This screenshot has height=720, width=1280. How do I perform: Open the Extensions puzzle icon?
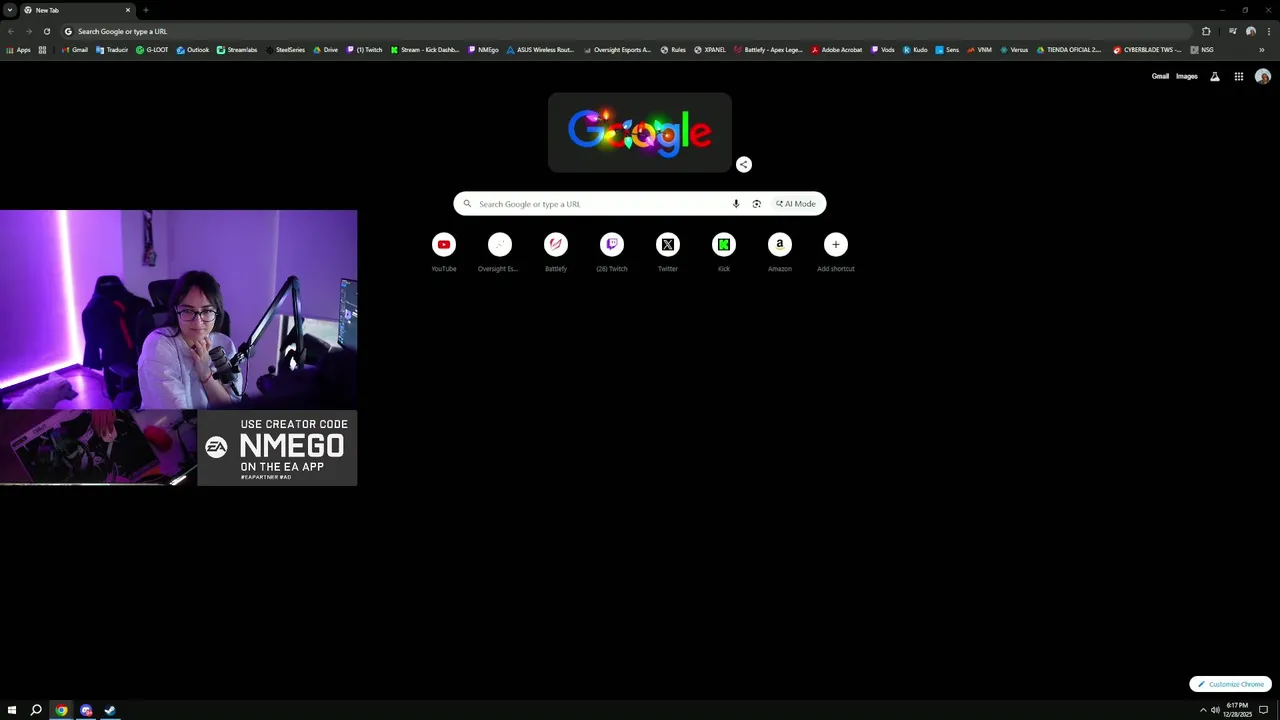(x=1206, y=31)
